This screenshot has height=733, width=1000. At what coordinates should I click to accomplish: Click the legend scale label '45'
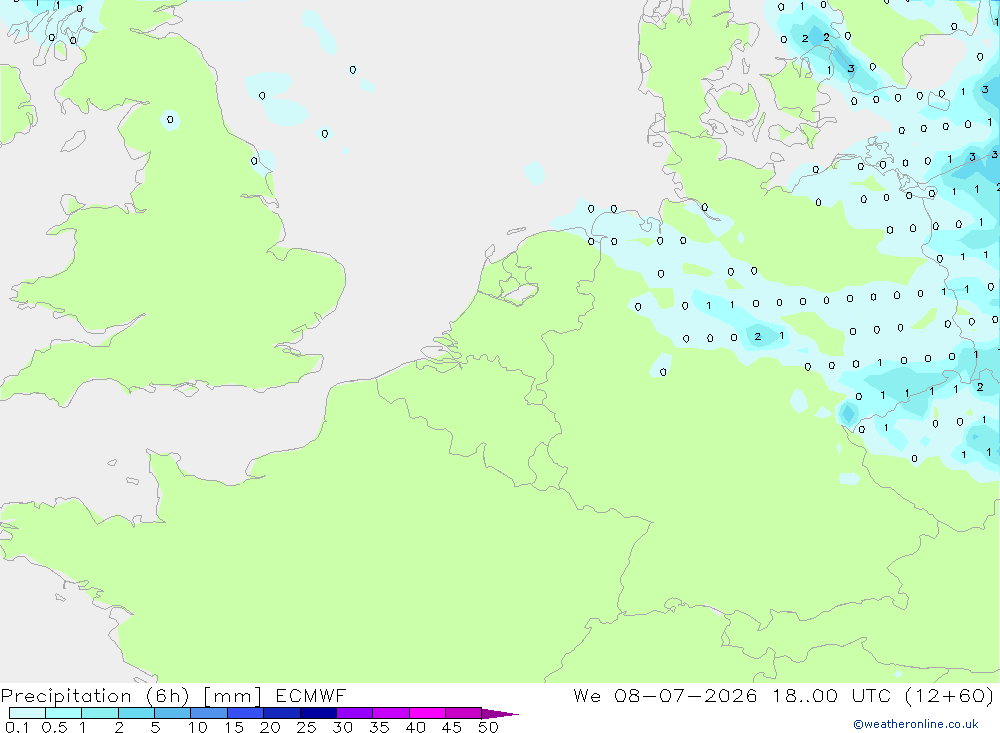[452, 727]
